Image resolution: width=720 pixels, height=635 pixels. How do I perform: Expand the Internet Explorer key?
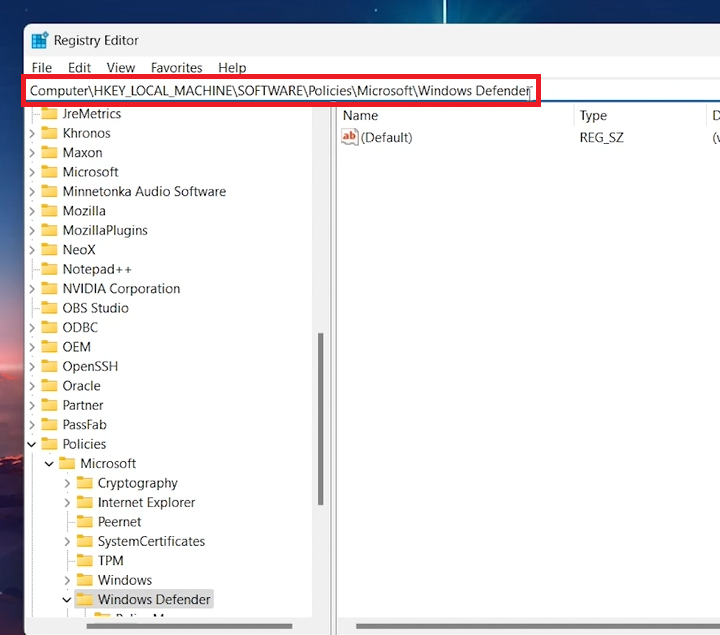point(67,502)
